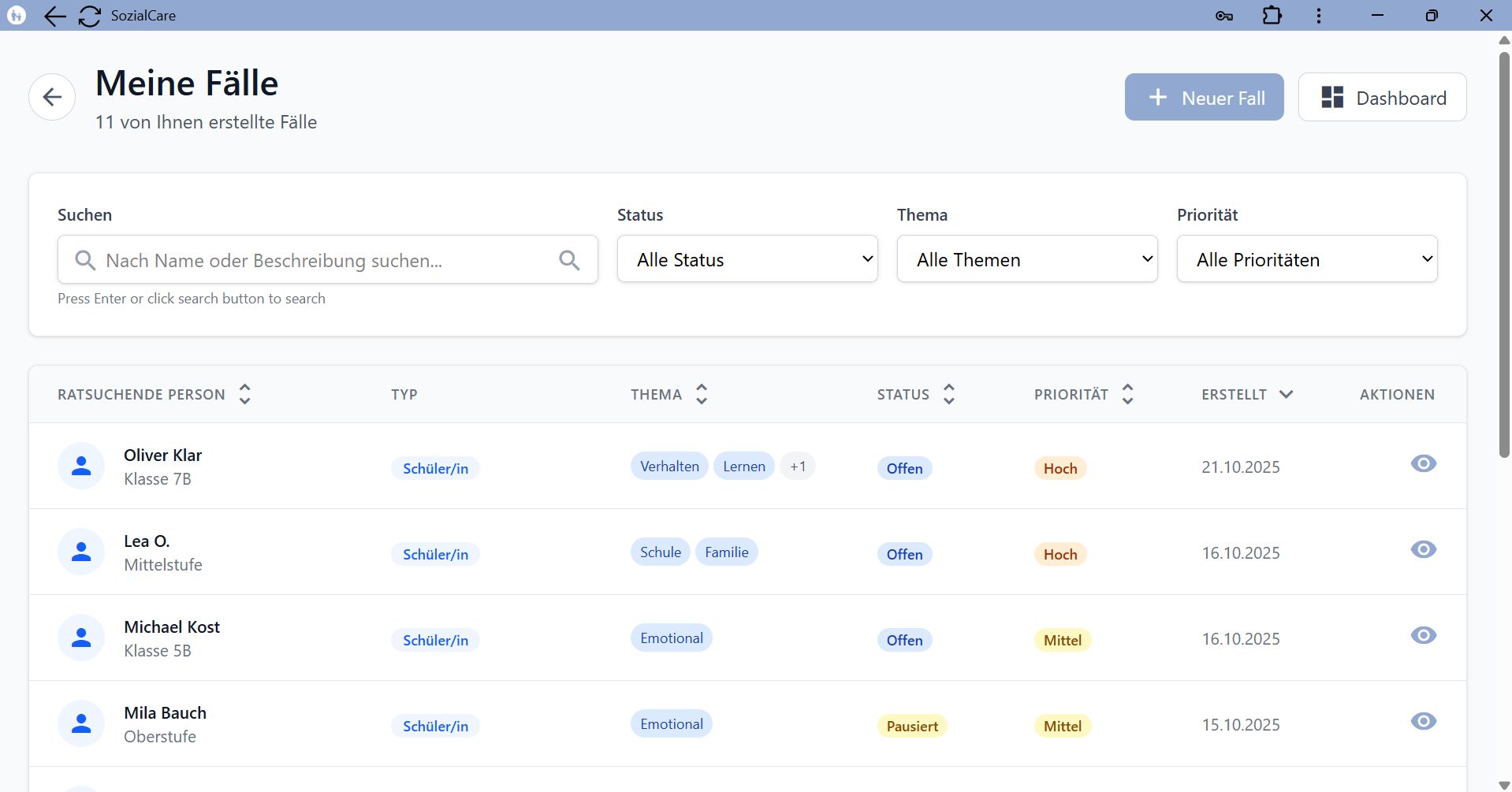Open the Alle Prioritäten dropdown
The width and height of the screenshot is (1512, 792).
(1306, 258)
